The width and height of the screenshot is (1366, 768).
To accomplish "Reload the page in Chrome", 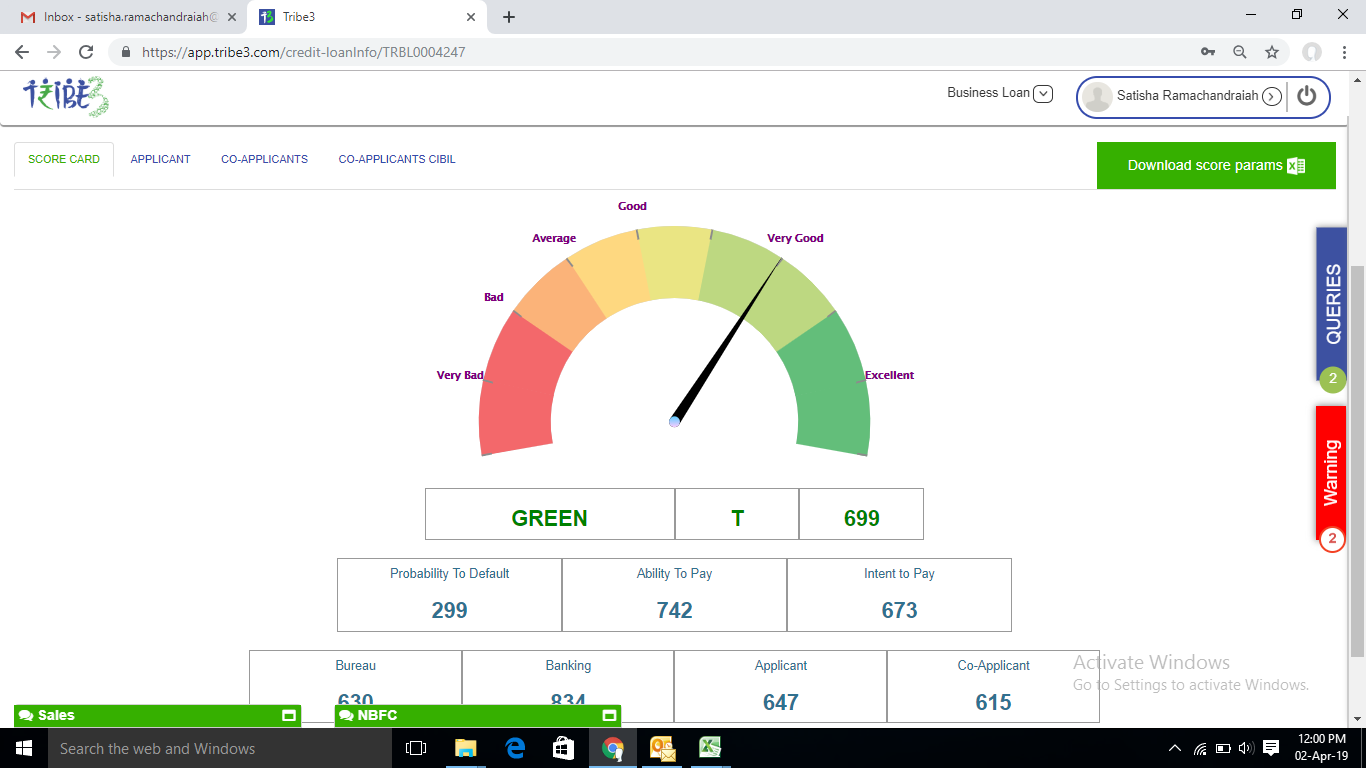I will coord(86,52).
